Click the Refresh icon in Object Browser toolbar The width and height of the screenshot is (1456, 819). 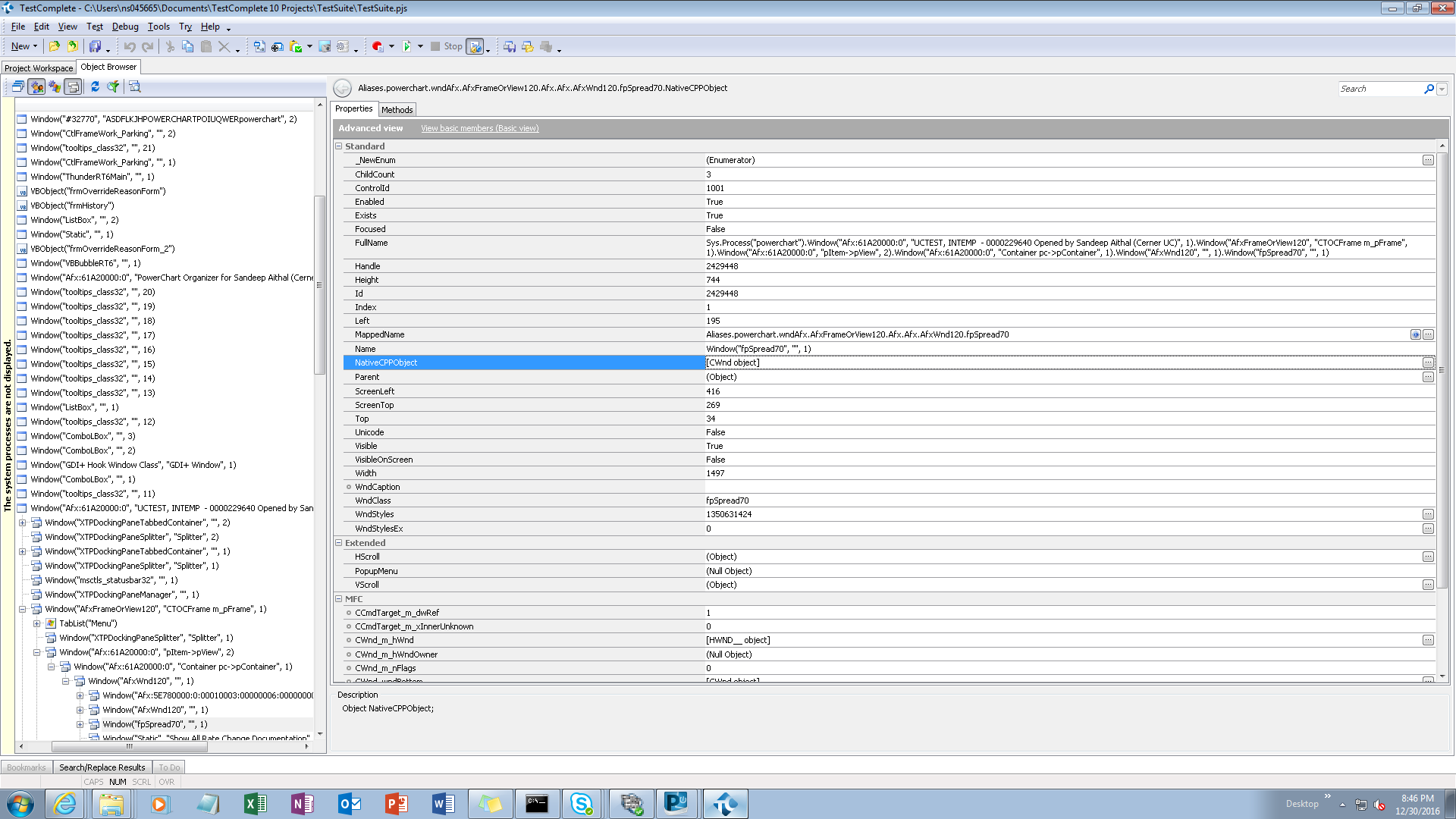click(95, 87)
